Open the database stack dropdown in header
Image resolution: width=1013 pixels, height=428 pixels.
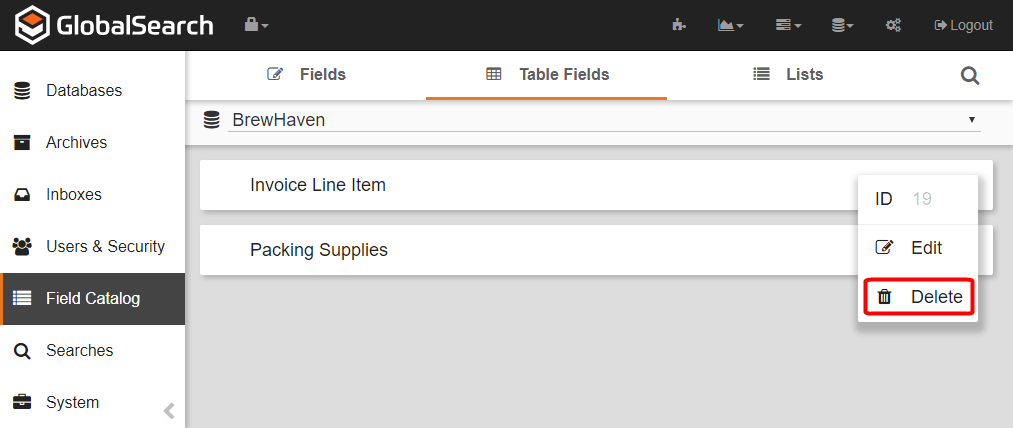(842, 25)
